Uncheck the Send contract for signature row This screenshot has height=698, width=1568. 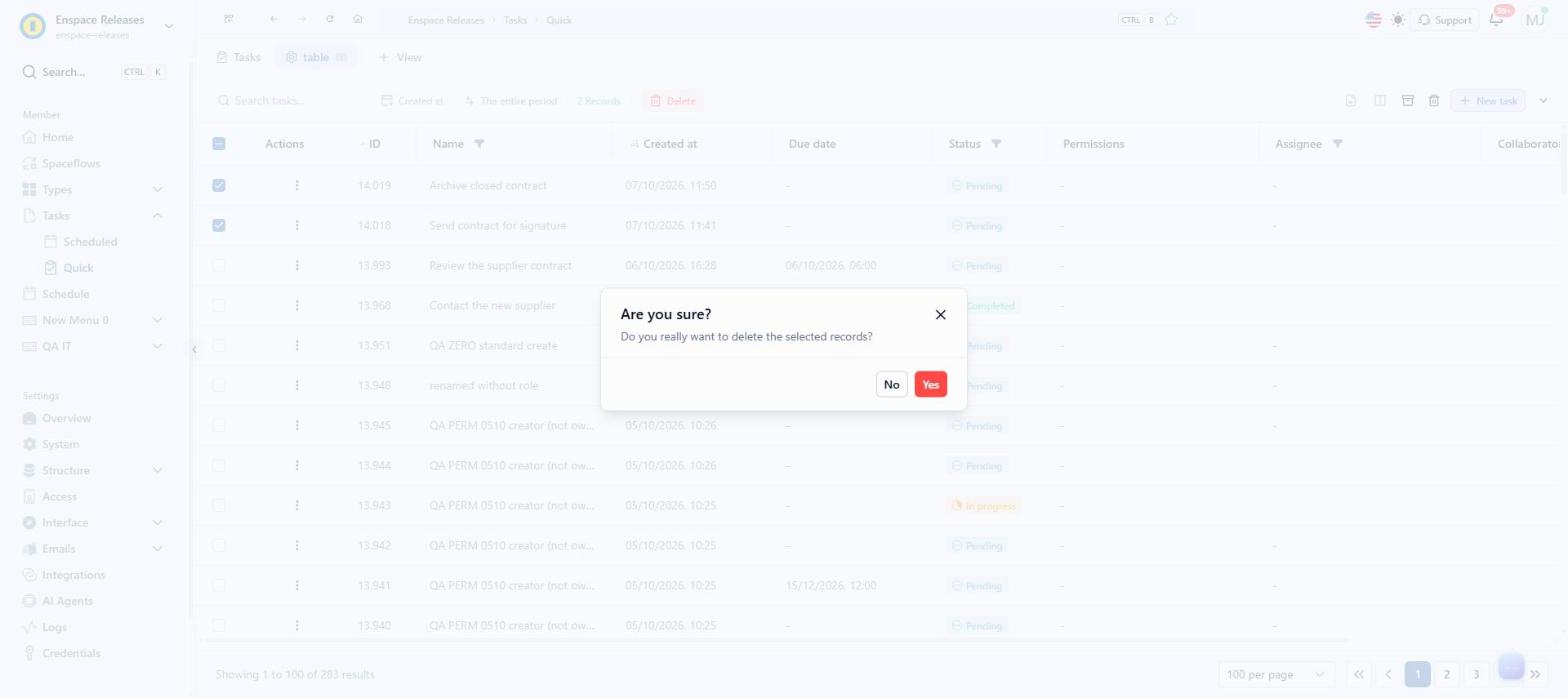pos(219,225)
